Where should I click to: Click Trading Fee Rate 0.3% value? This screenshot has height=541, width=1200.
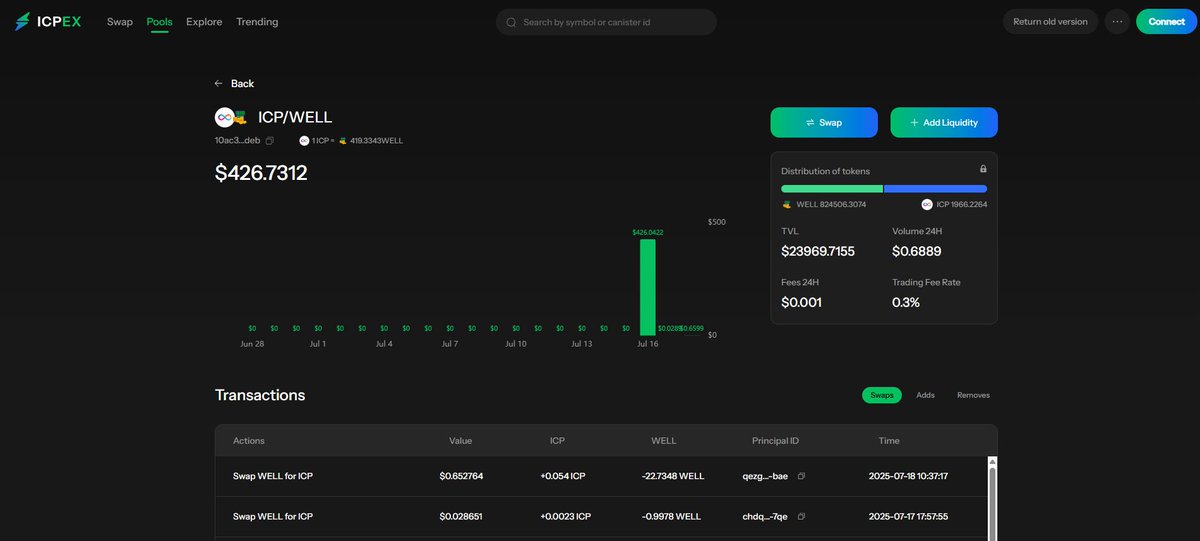pos(906,302)
